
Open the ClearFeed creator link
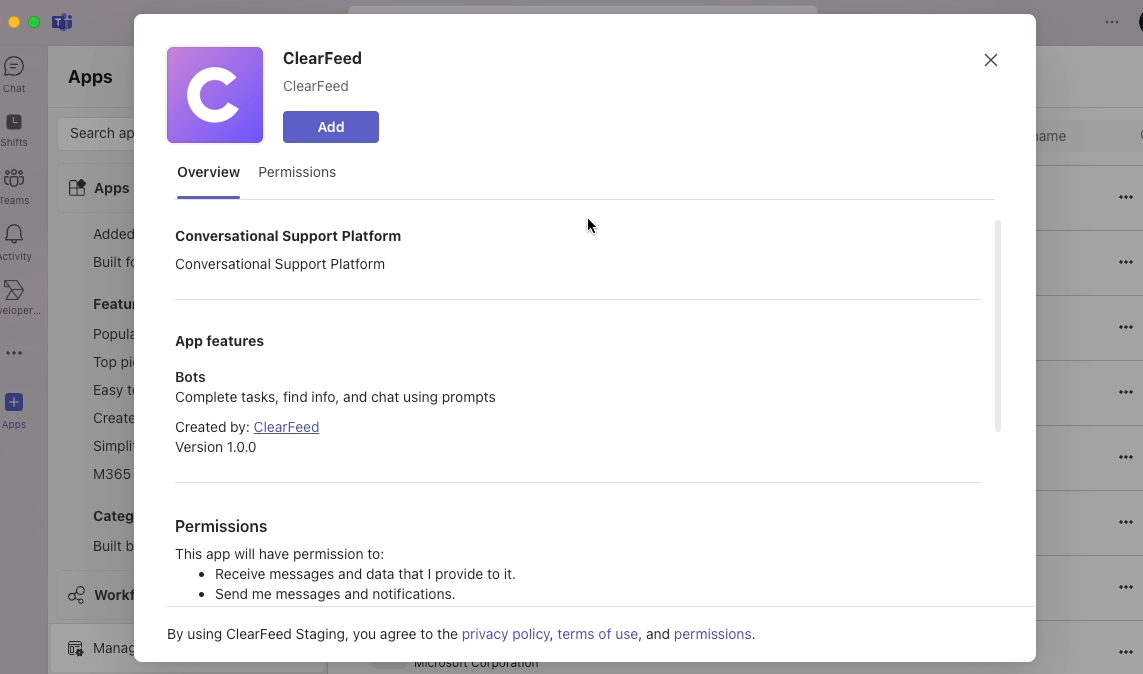tap(286, 427)
